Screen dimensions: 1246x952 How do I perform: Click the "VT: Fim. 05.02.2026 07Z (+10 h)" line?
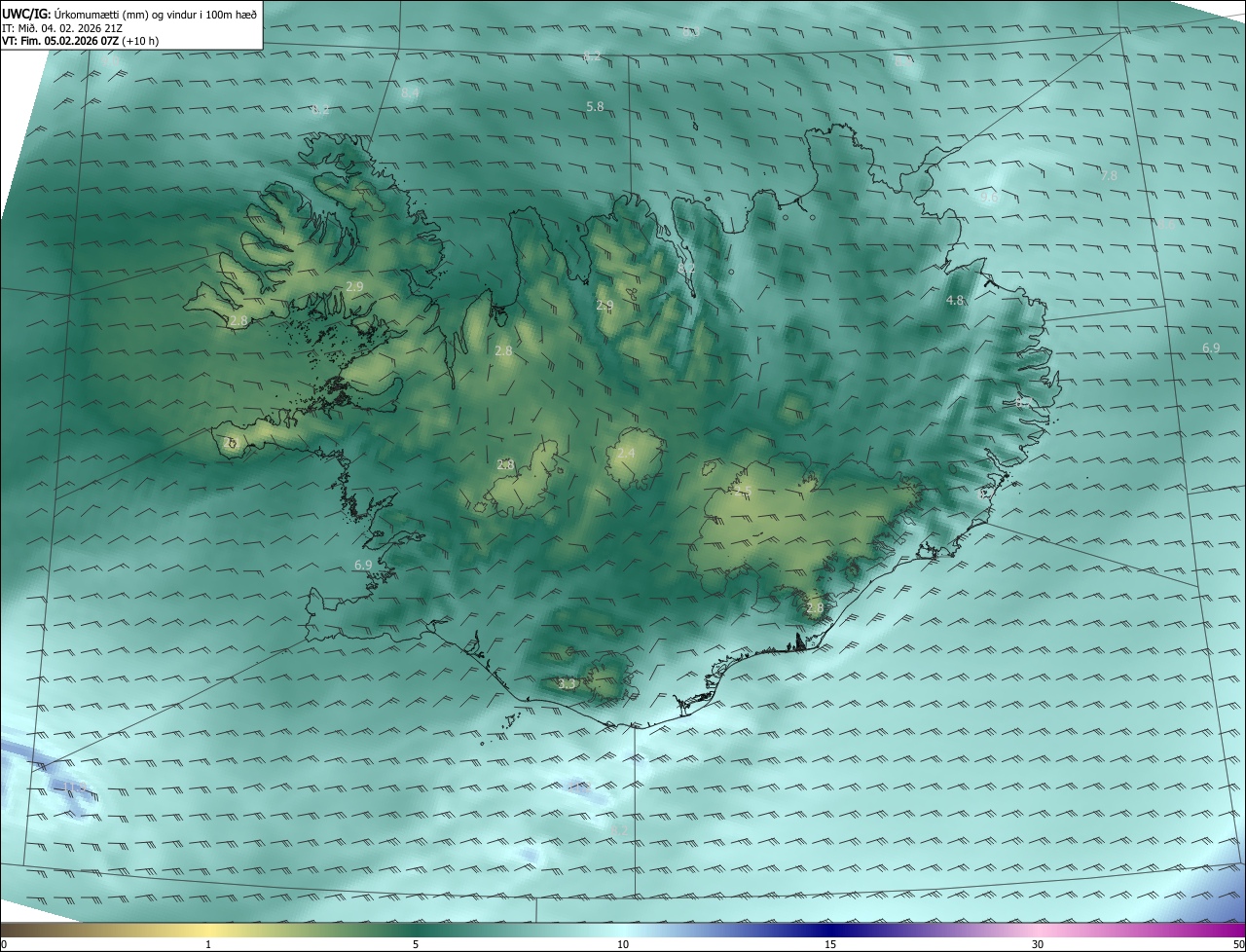tap(80, 41)
